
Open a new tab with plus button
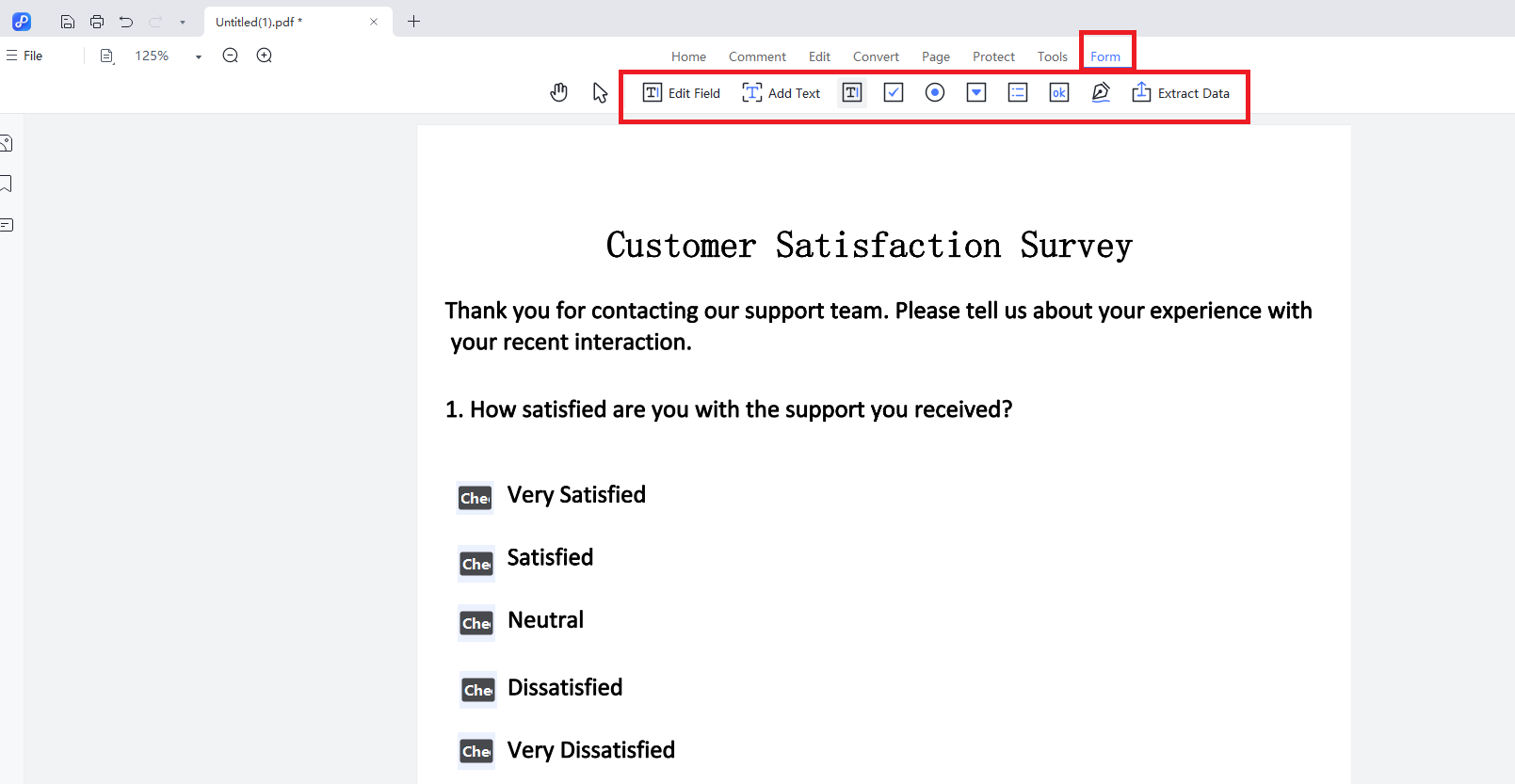click(413, 21)
